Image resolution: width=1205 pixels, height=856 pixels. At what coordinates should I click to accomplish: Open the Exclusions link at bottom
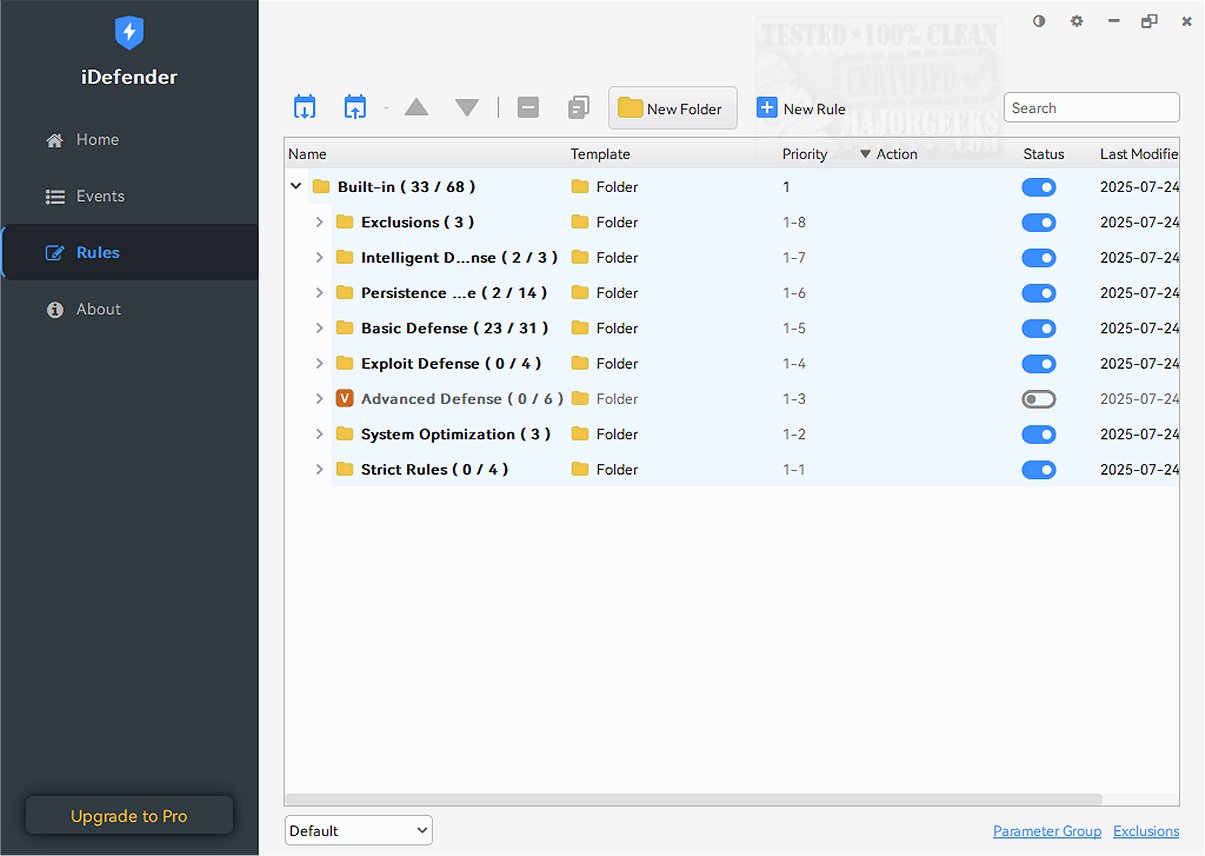click(x=1146, y=831)
